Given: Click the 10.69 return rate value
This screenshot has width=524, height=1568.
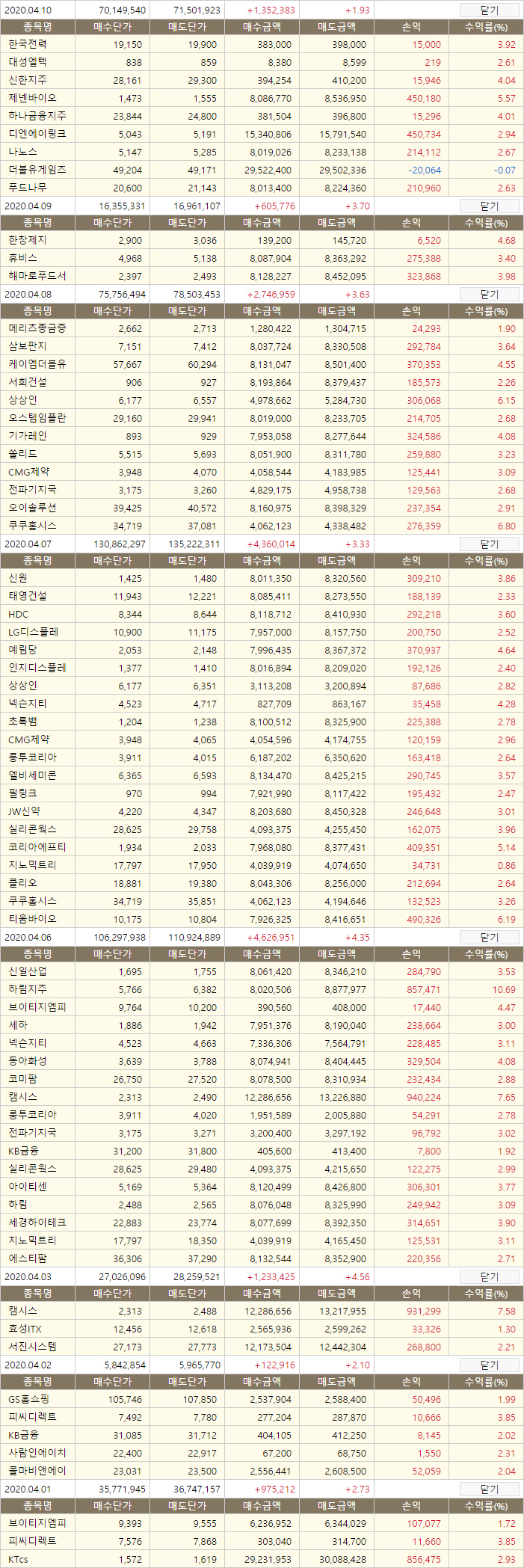Looking at the screenshot, I should tap(504, 989).
